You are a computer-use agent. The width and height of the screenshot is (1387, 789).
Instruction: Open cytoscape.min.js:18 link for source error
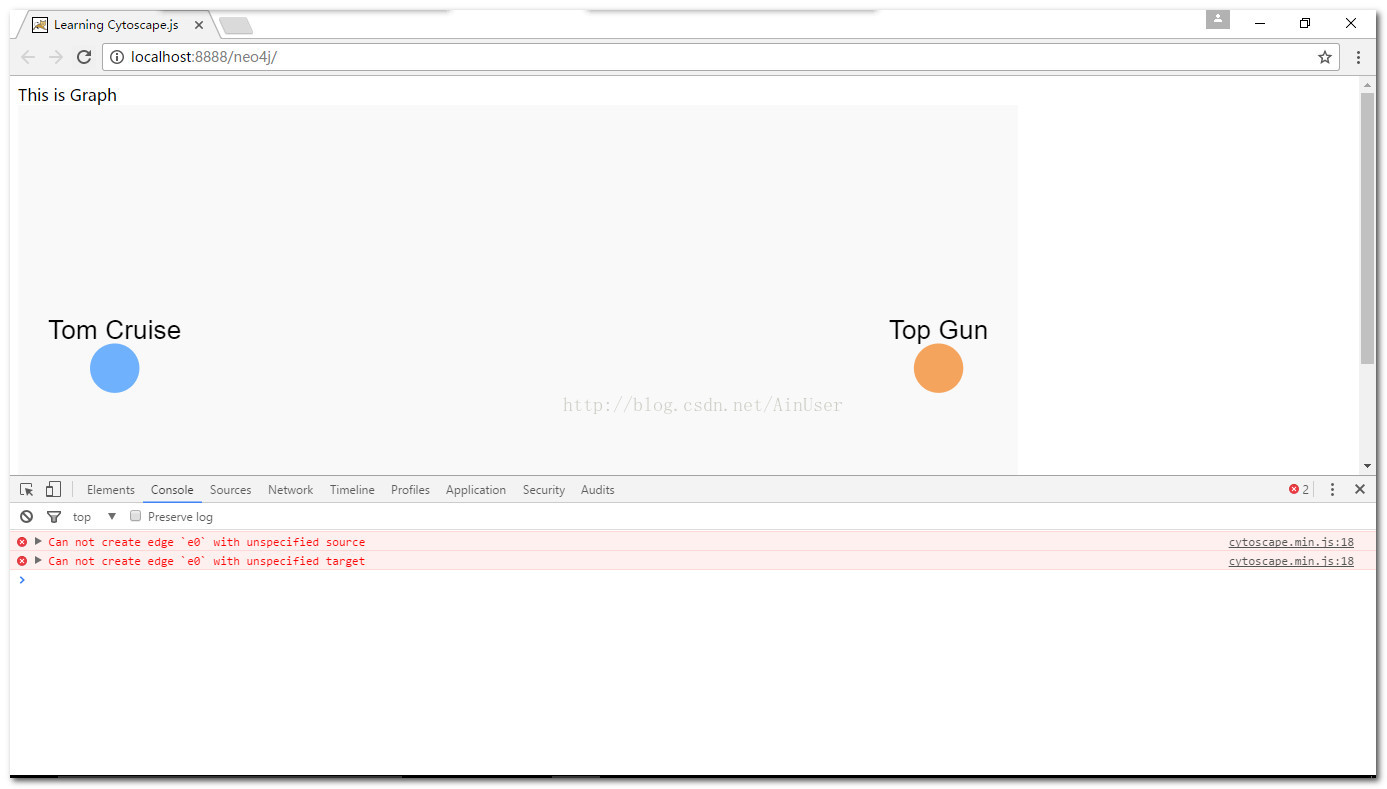1291,542
